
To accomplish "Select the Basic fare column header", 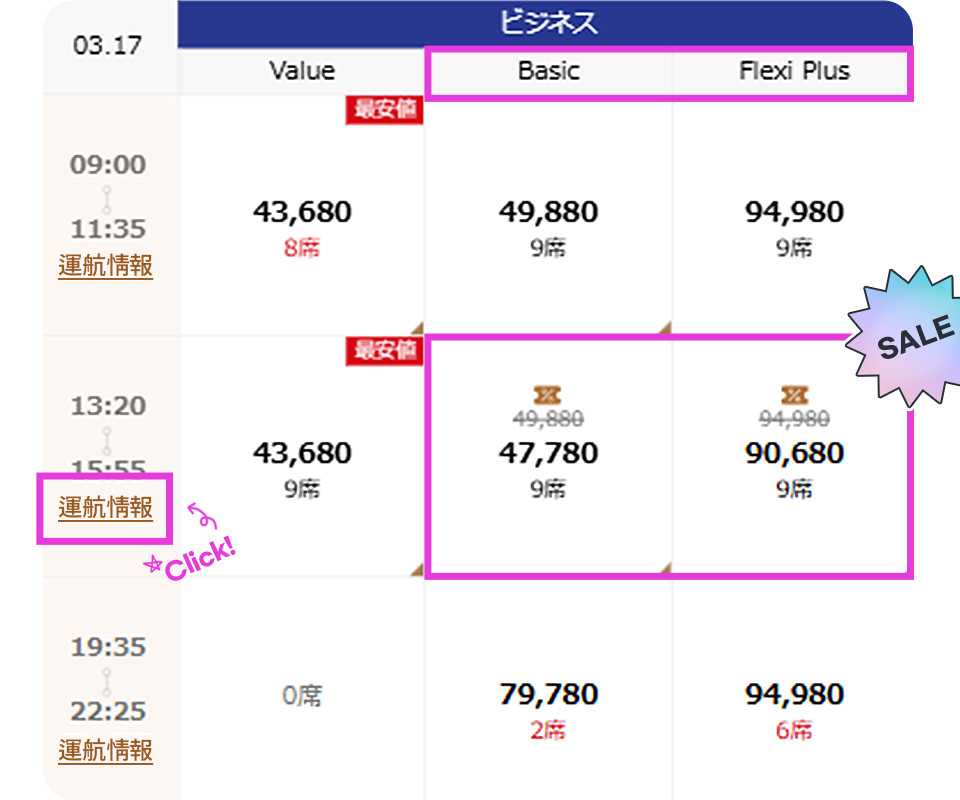I will pyautogui.click(x=548, y=71).
